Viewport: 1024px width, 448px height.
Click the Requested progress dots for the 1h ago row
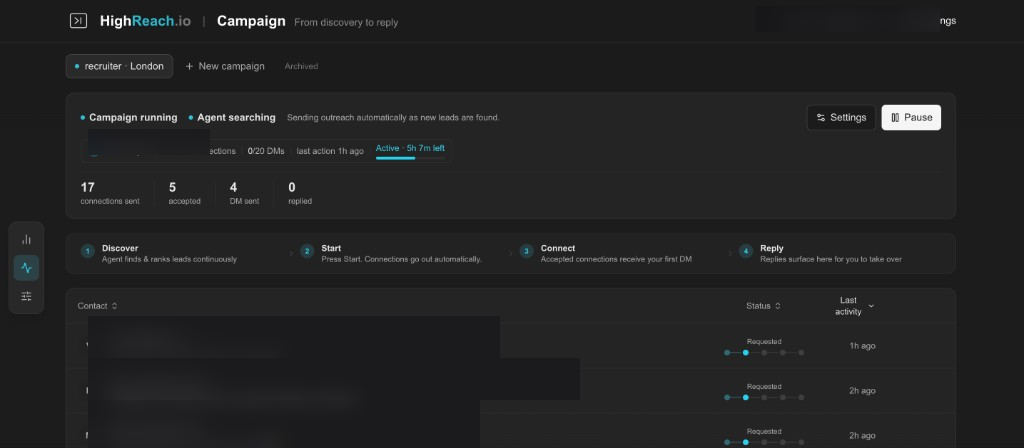[x=764, y=353]
